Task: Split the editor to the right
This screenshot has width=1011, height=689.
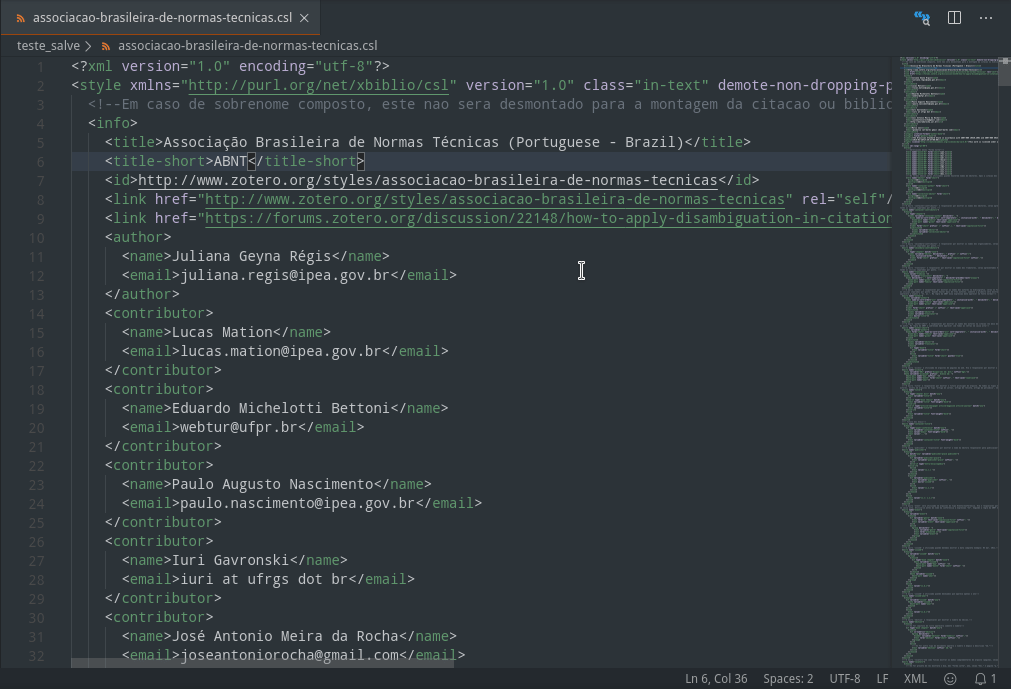Action: click(x=954, y=18)
